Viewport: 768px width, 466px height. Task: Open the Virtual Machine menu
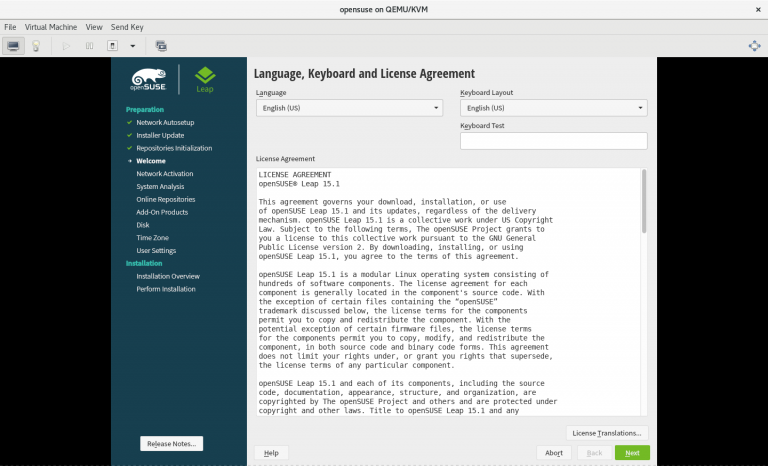pyautogui.click(x=50, y=27)
